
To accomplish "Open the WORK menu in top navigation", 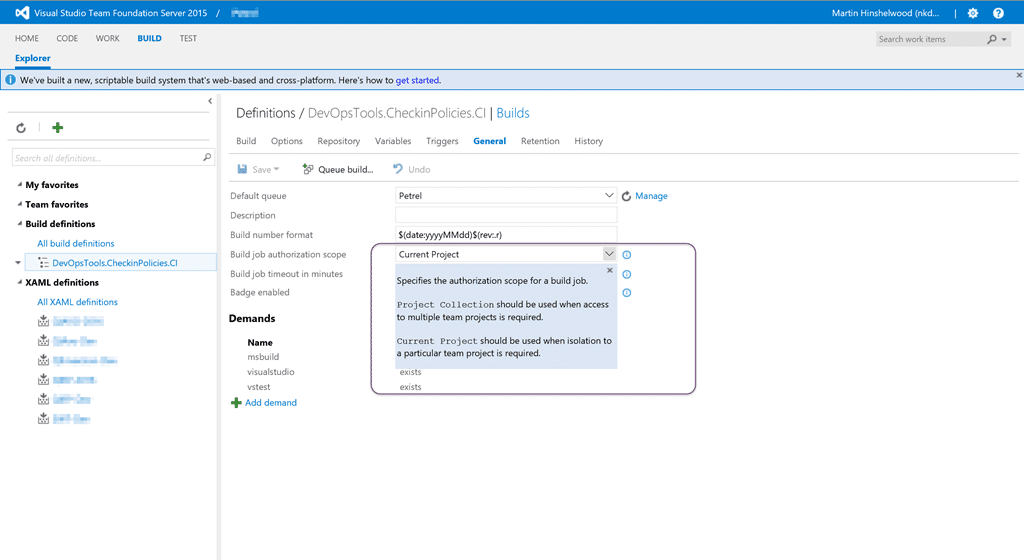I will tap(108, 39).
